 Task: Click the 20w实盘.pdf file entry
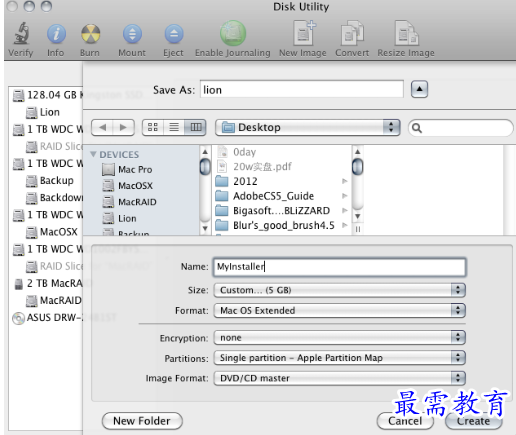(x=254, y=166)
